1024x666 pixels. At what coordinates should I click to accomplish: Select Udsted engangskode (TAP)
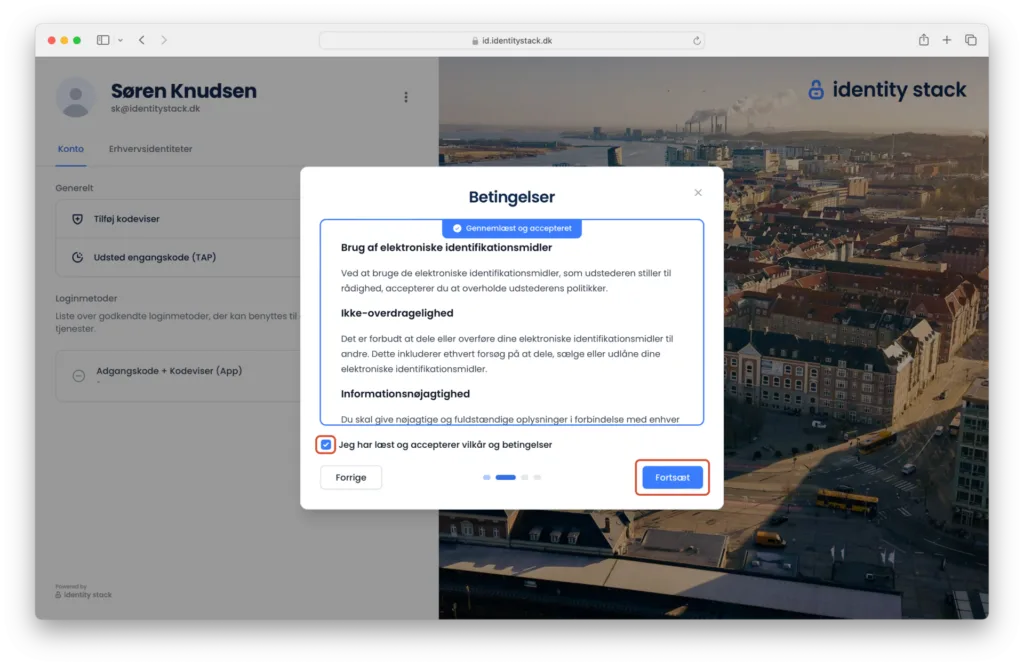[178, 257]
